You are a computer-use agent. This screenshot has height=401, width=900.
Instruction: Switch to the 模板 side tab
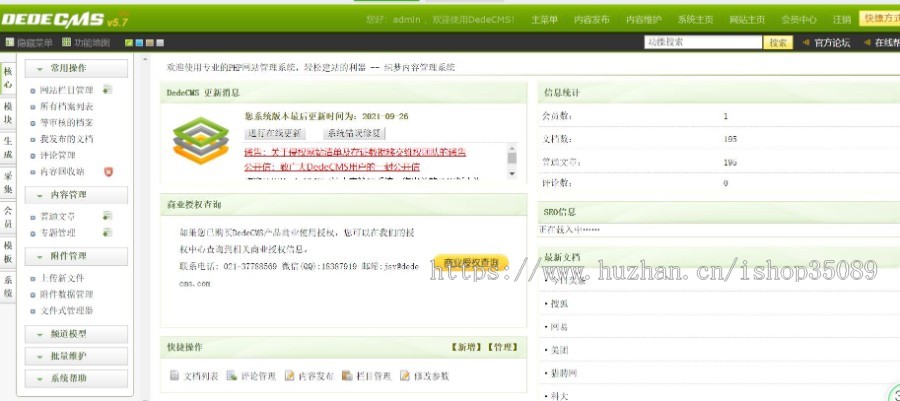8,251
